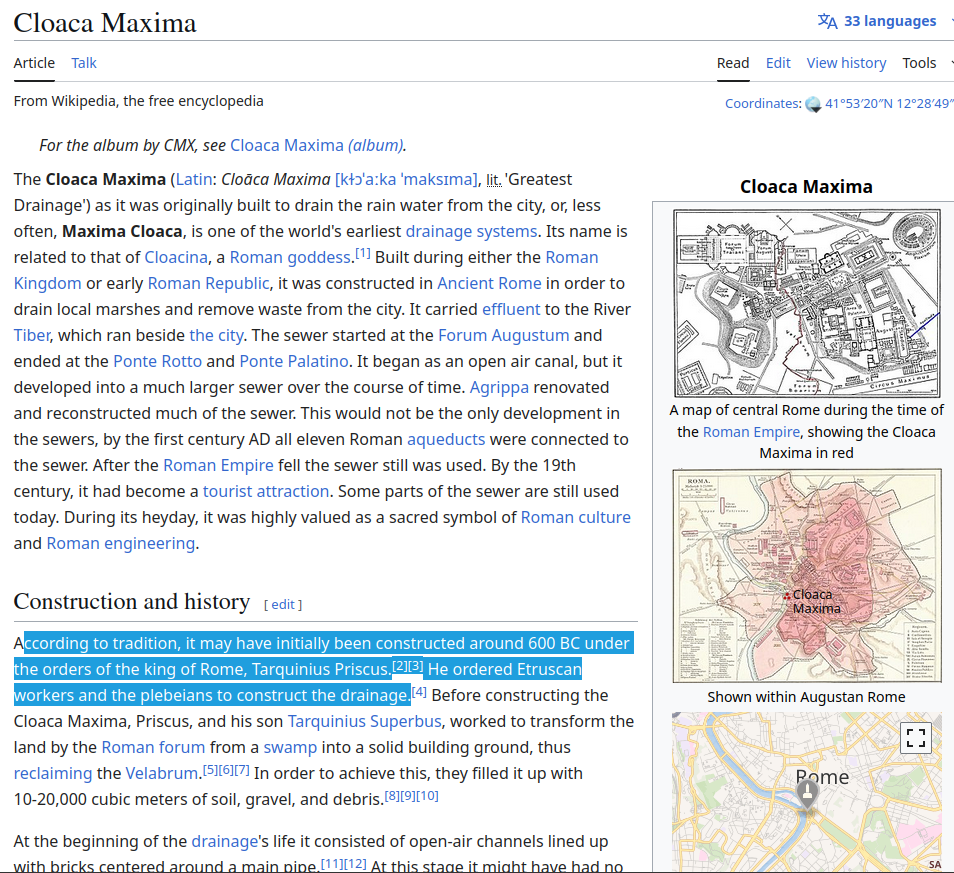Screen dimensions: 954x873
Task: Open the View history tab
Action: 846,63
